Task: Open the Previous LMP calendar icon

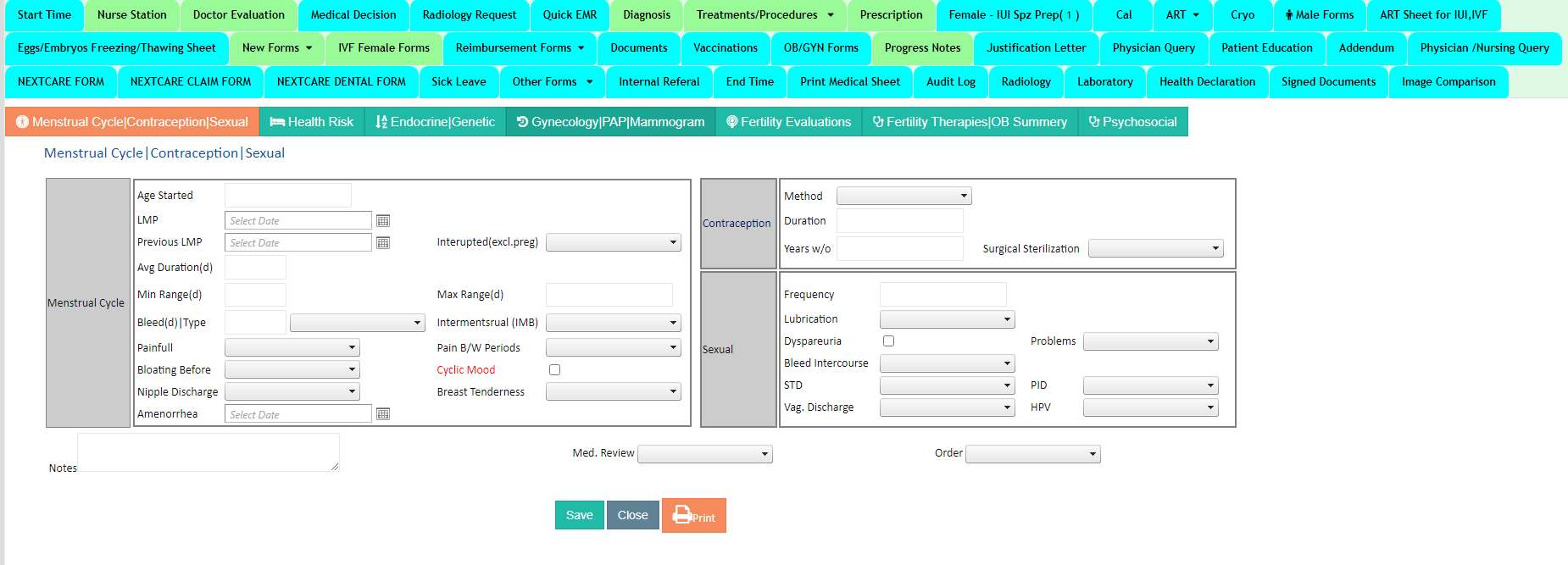Action: (383, 242)
